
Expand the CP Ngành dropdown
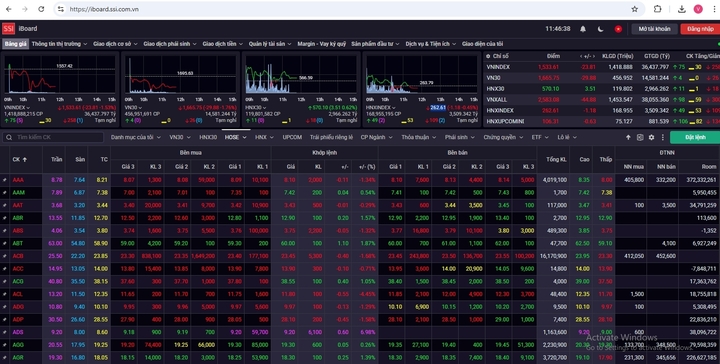pyautogui.click(x=376, y=137)
